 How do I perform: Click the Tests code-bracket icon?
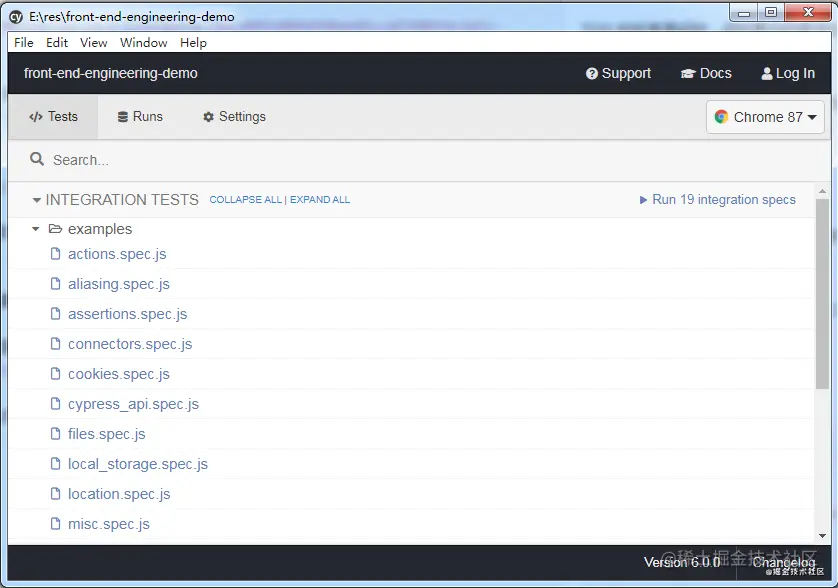pos(36,117)
